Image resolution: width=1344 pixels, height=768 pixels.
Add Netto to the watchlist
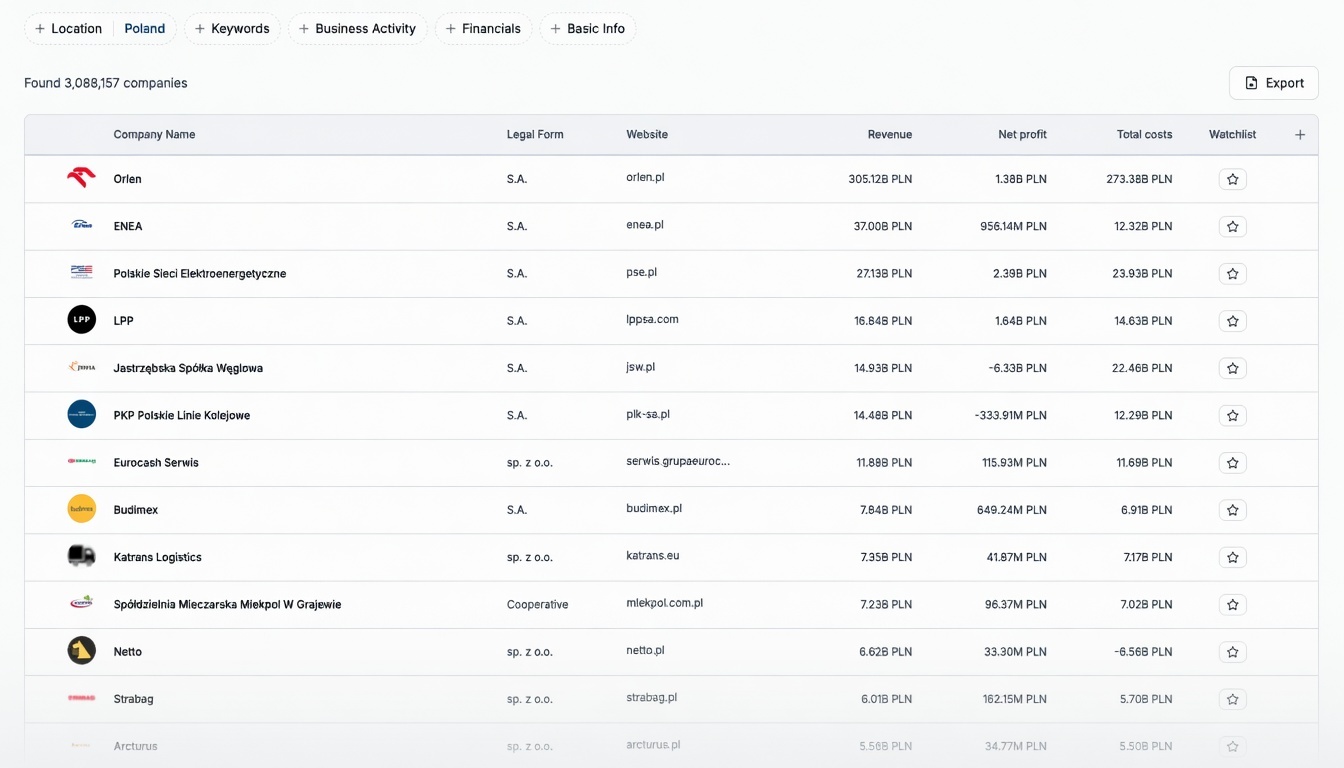(1232, 652)
